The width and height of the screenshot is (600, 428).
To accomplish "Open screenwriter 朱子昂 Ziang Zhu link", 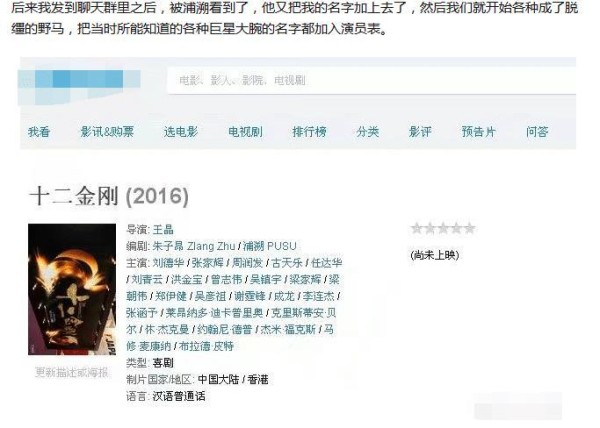I will [194, 246].
